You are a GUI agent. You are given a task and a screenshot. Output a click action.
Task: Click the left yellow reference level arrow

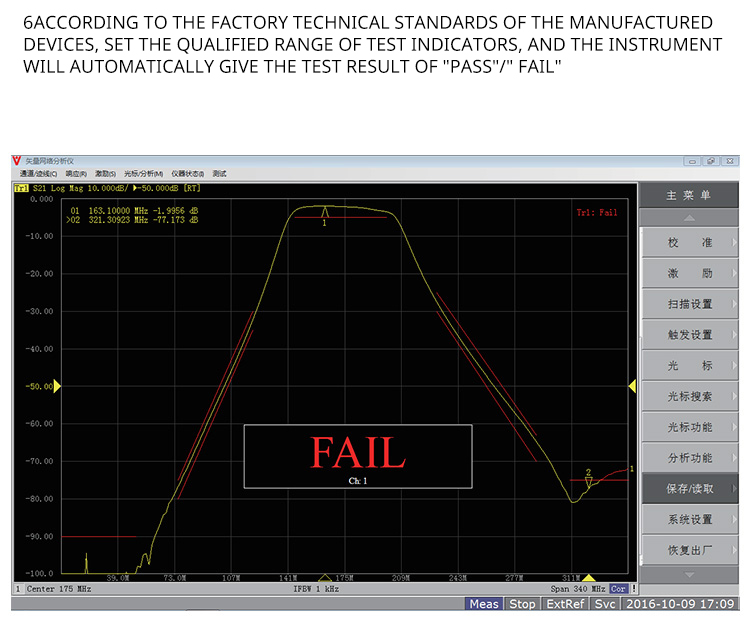pos(57,386)
